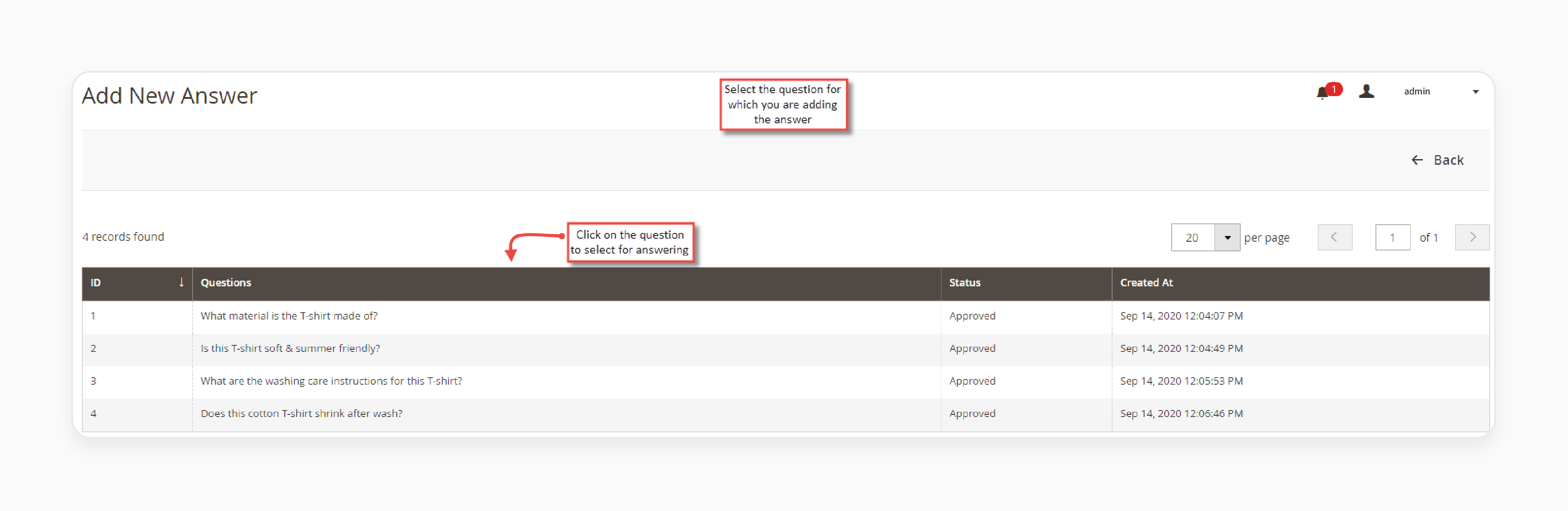Select question 'What material is the T-shirt made of?'
The width and height of the screenshot is (1568, 511).
289,316
